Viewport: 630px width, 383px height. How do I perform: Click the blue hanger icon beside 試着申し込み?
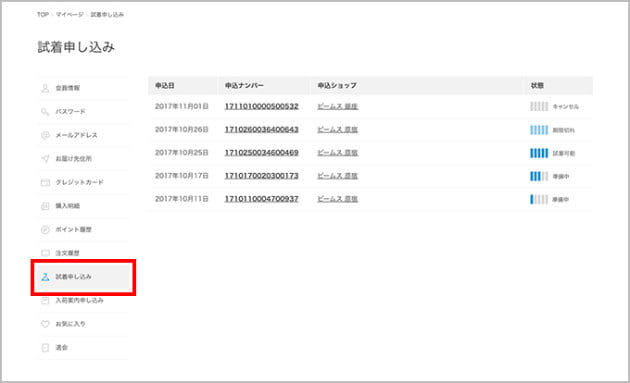(45, 277)
